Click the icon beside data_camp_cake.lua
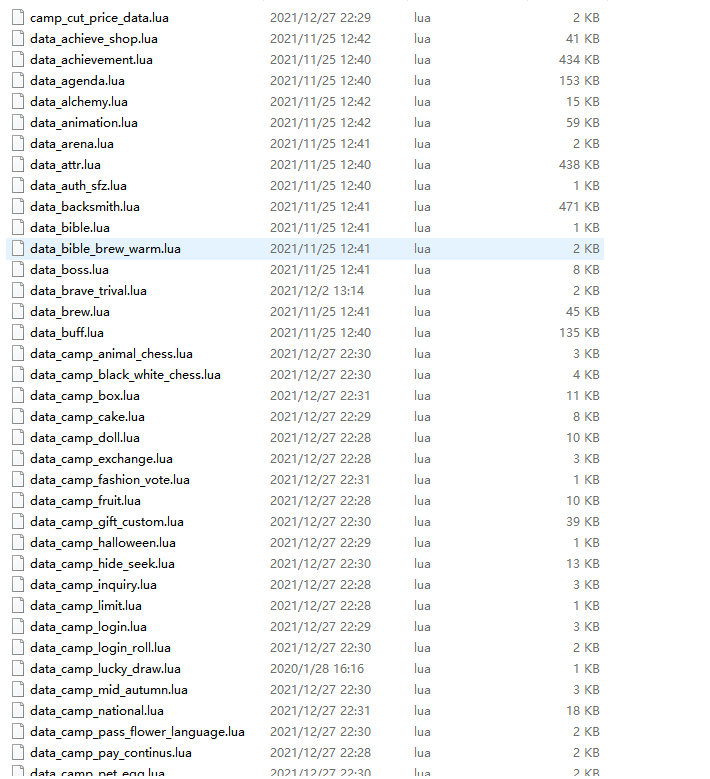The height and width of the screenshot is (779, 710). click(x=17, y=417)
